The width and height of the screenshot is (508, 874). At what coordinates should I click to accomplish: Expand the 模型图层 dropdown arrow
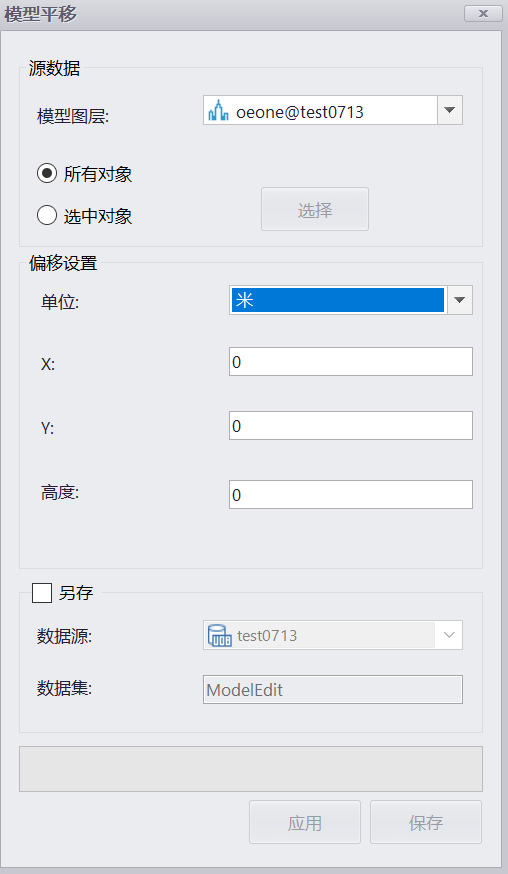pos(450,110)
